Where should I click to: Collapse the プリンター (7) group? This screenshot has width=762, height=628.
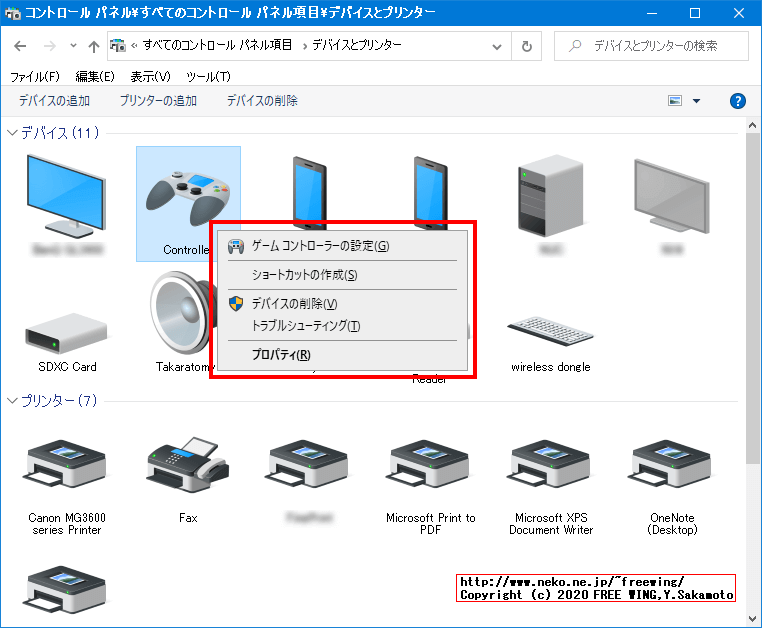pos(12,401)
